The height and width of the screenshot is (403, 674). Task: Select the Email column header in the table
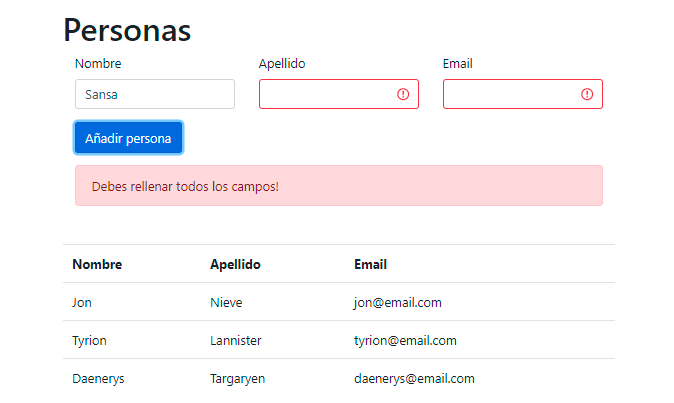pos(370,264)
